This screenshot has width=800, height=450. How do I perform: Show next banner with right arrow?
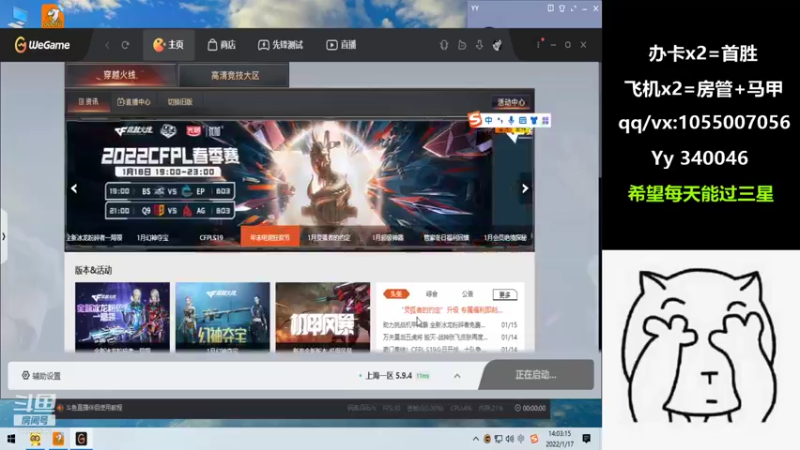click(x=525, y=188)
